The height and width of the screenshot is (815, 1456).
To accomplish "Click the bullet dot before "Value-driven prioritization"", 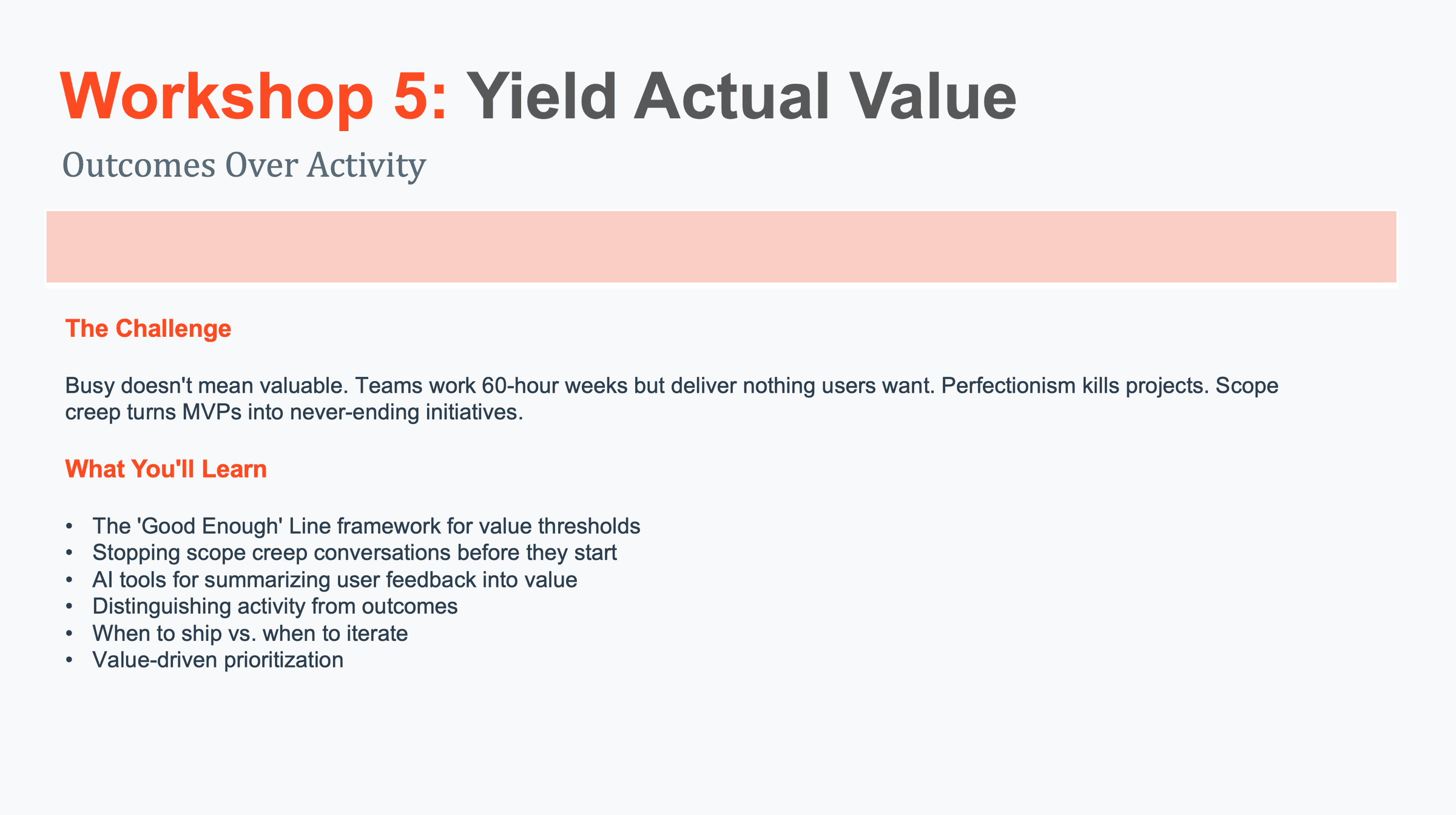I will pyautogui.click(x=70, y=660).
